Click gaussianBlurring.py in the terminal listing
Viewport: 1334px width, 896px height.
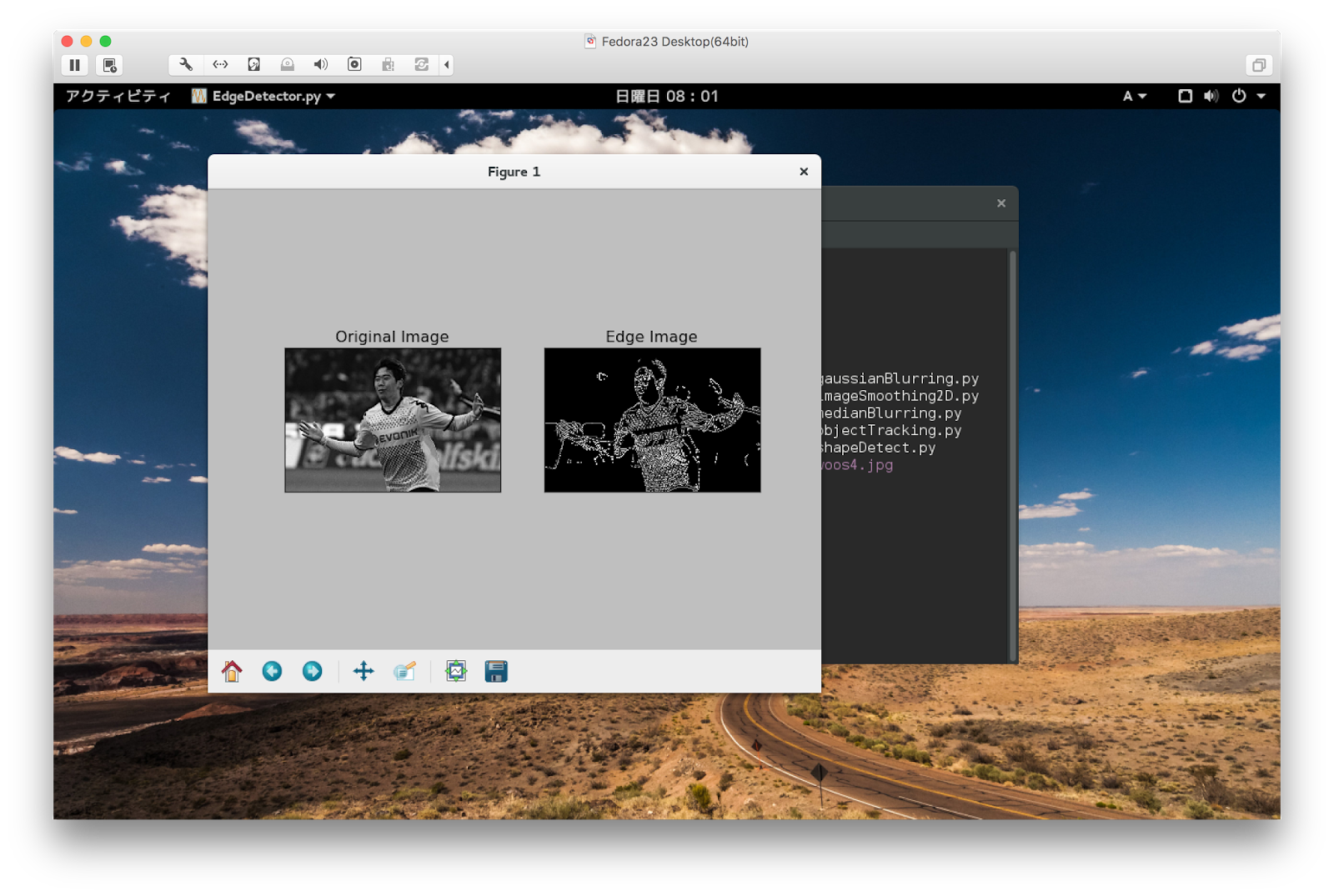(900, 378)
